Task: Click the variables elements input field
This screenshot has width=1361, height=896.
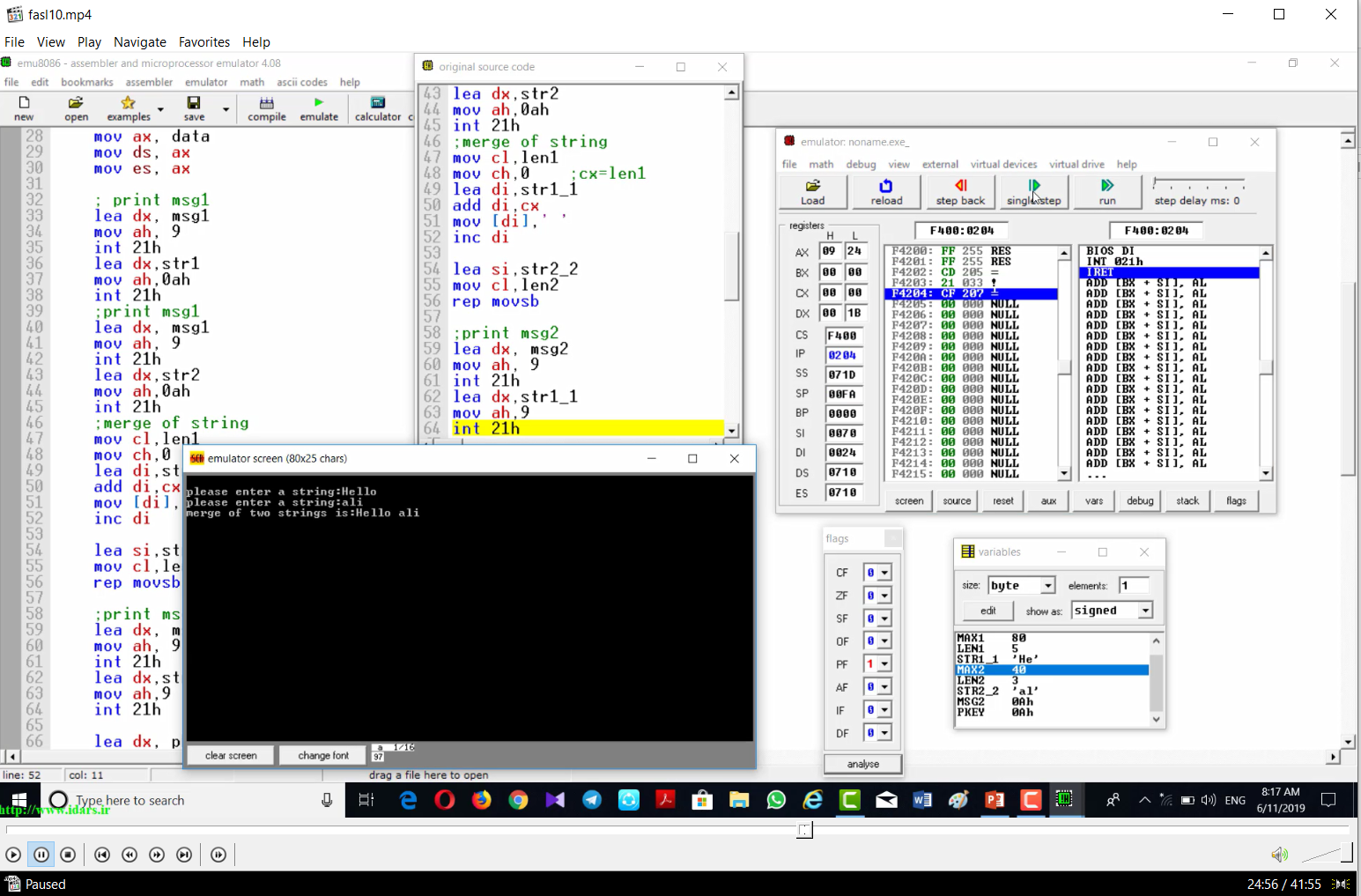Action: 1134,586
